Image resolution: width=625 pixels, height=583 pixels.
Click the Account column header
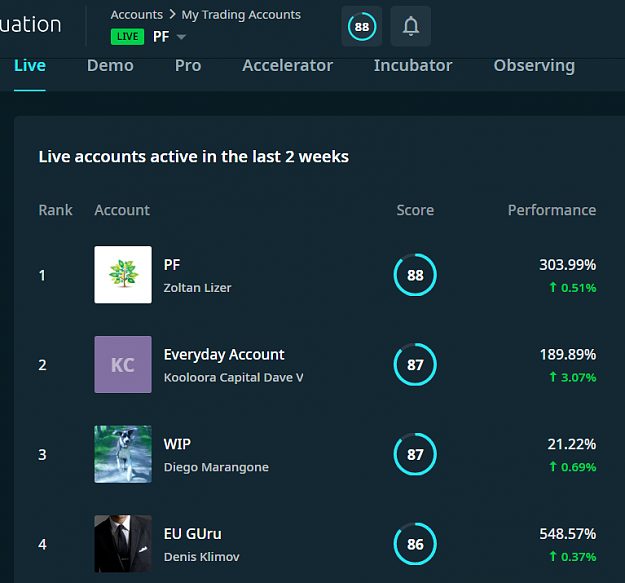[122, 210]
